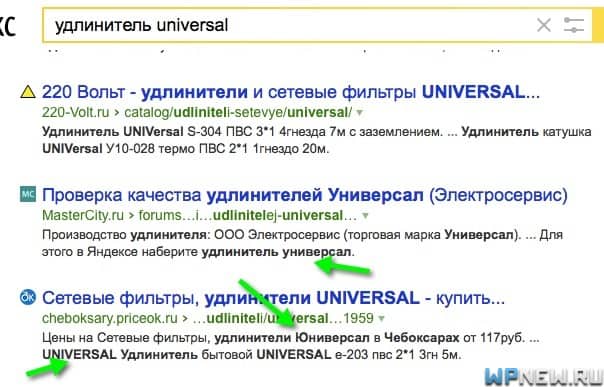
Task: Expand dropdown arrow after MasterCity.ru URL
Action: (365, 216)
